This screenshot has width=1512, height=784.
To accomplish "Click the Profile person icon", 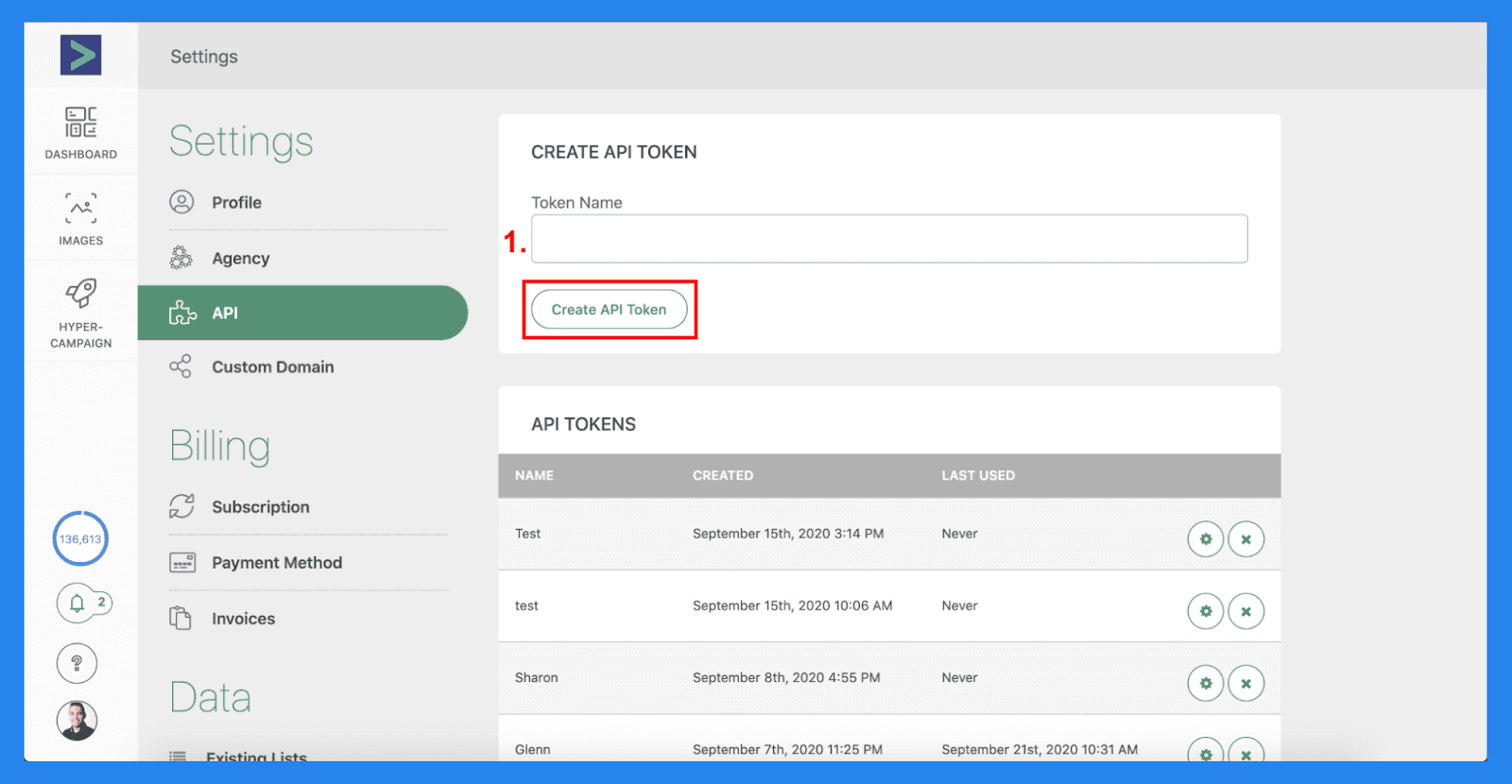I will pyautogui.click(x=181, y=202).
